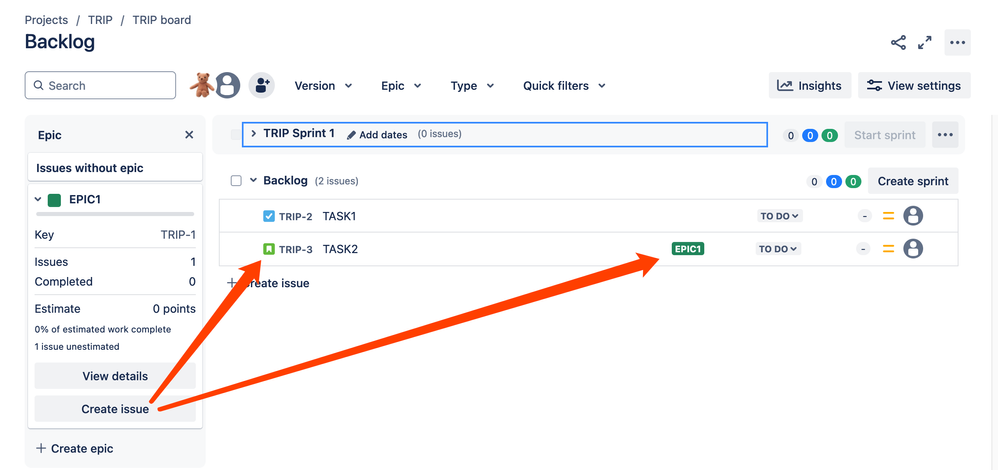Go to TRIP board breadcrumb
This screenshot has height=470, width=998.
pos(162,20)
